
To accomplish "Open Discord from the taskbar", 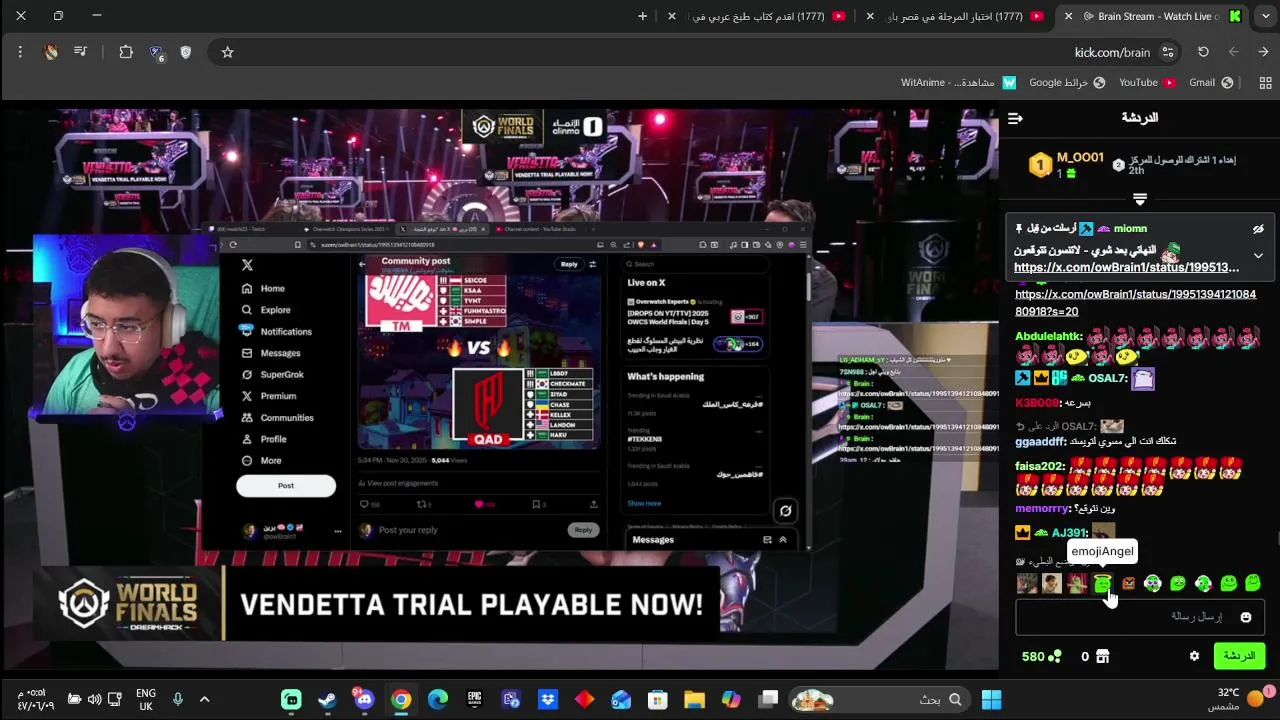I will [364, 699].
